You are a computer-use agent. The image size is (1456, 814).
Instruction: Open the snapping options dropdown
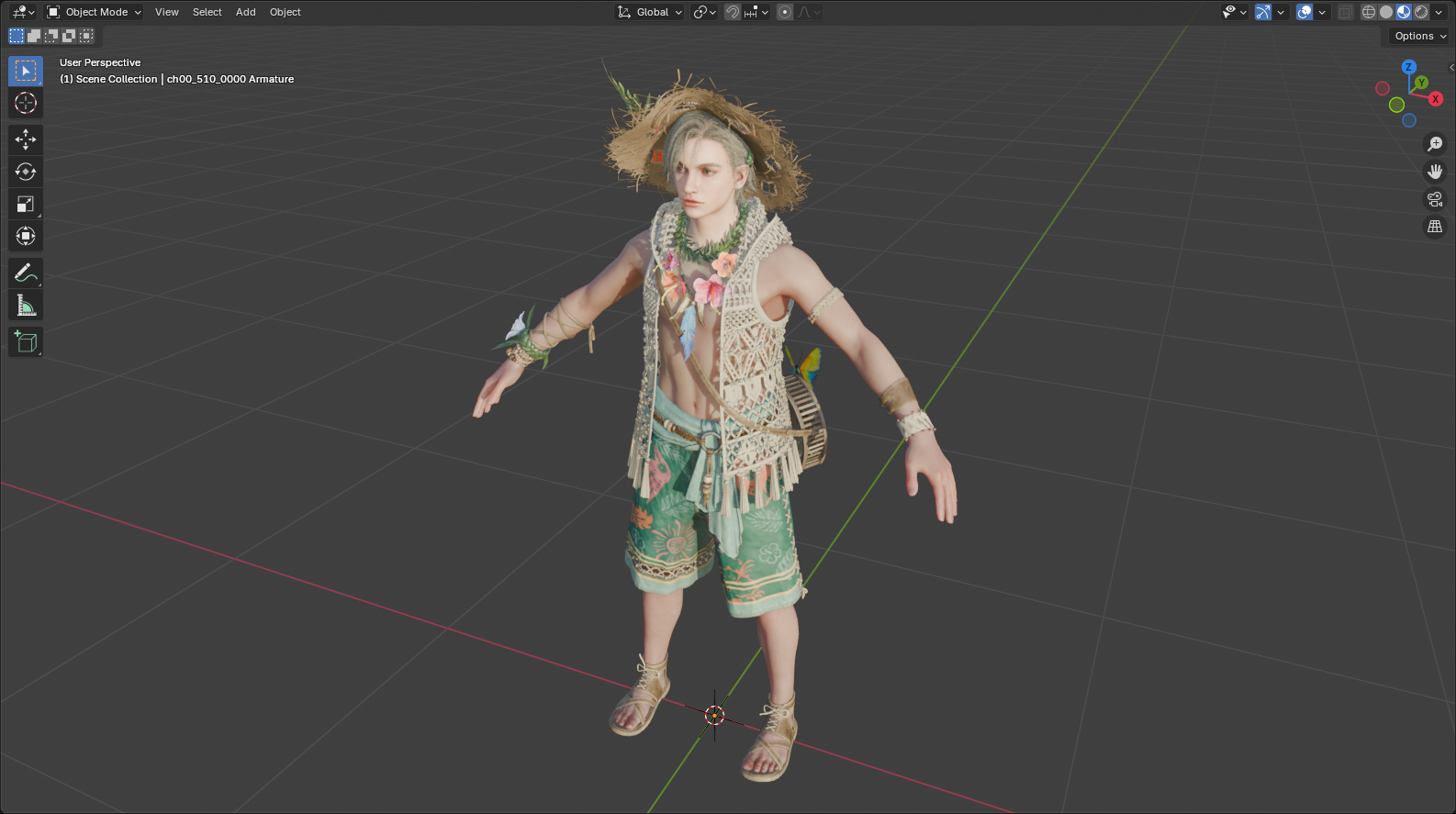756,12
